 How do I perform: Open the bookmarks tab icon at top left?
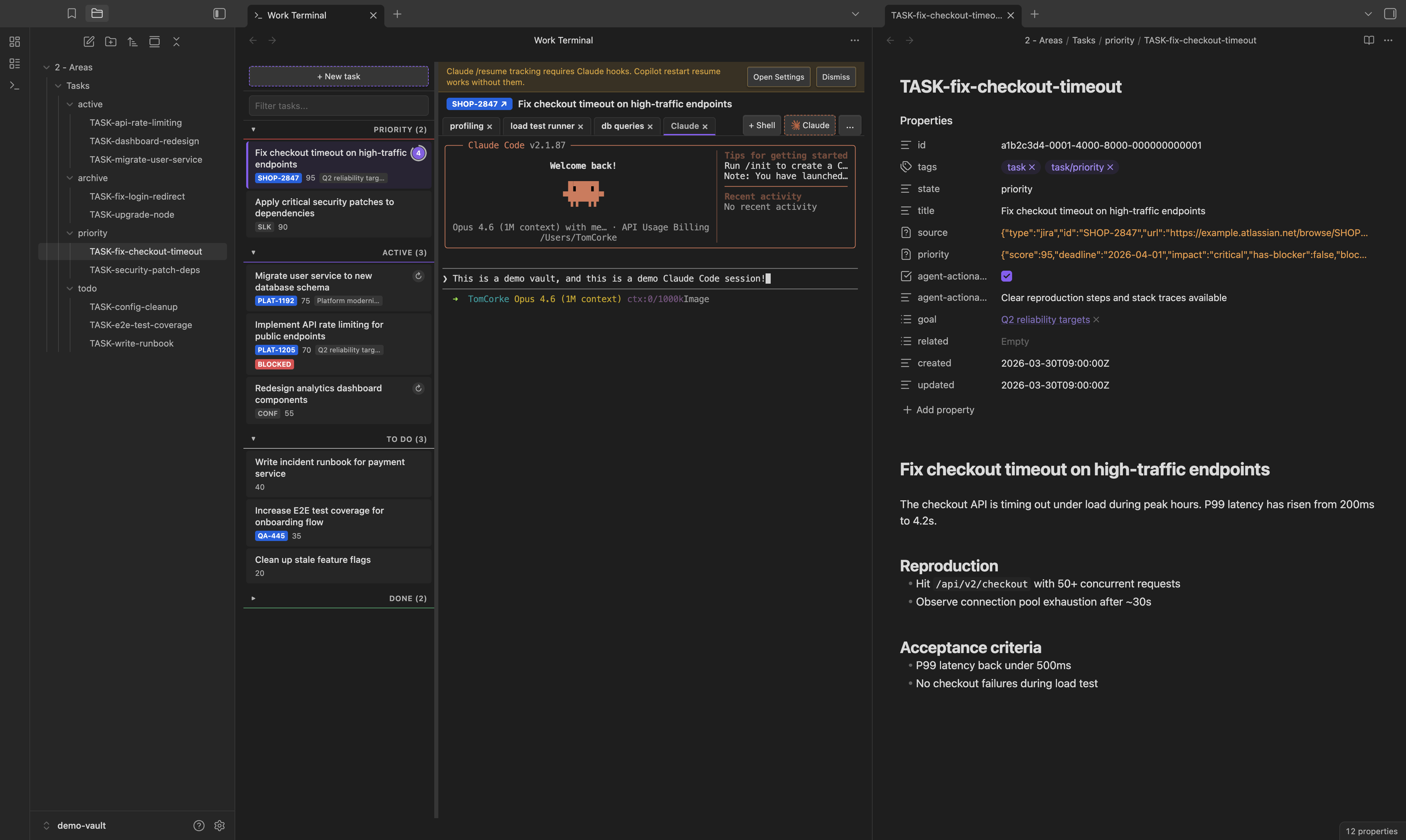tap(71, 13)
